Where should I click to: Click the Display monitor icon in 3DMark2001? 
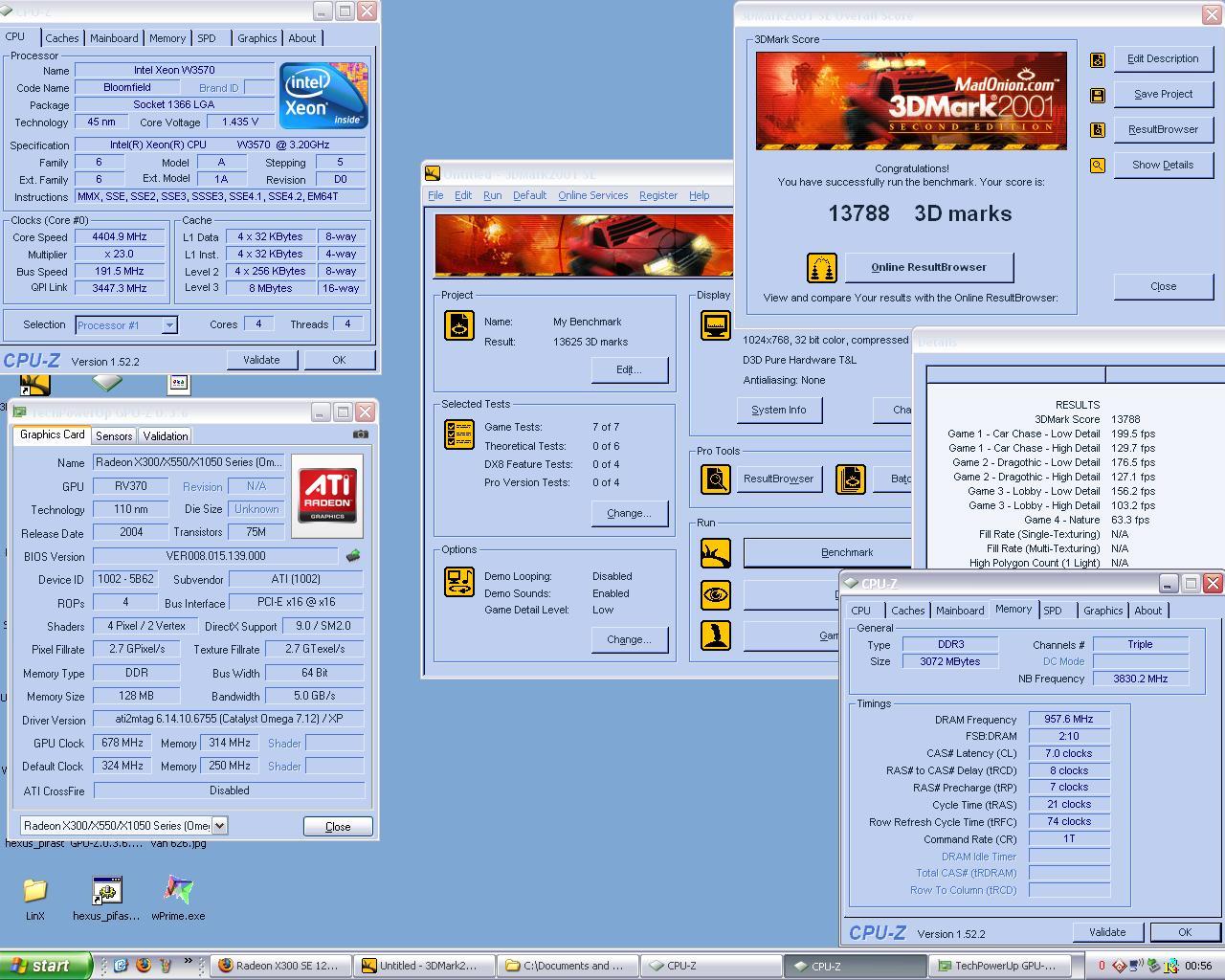point(716,325)
